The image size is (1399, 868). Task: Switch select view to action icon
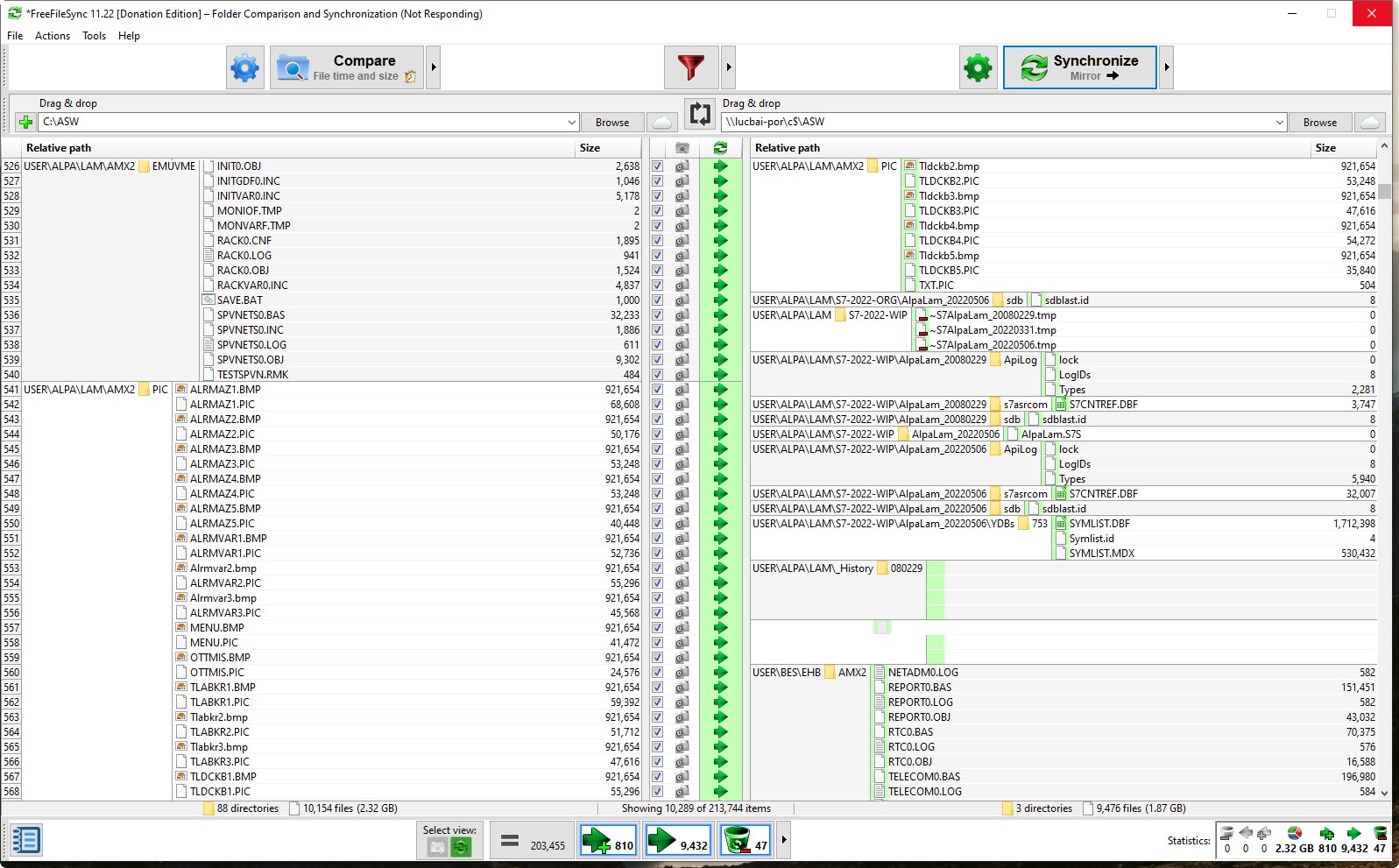tap(461, 847)
